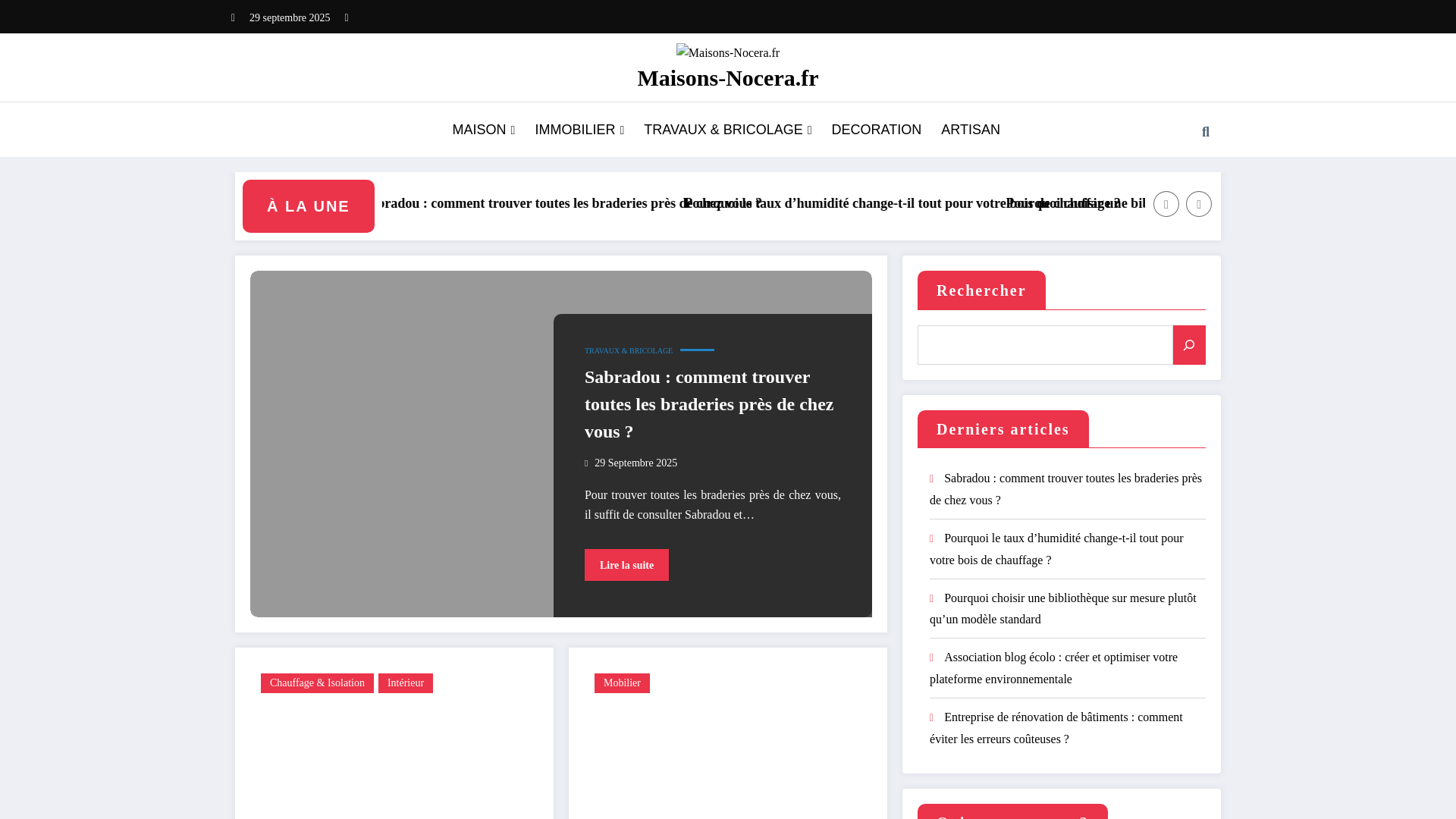Screen dimensions: 1456x819
Task: Click the header search magnifier icon
Action: point(1205,132)
